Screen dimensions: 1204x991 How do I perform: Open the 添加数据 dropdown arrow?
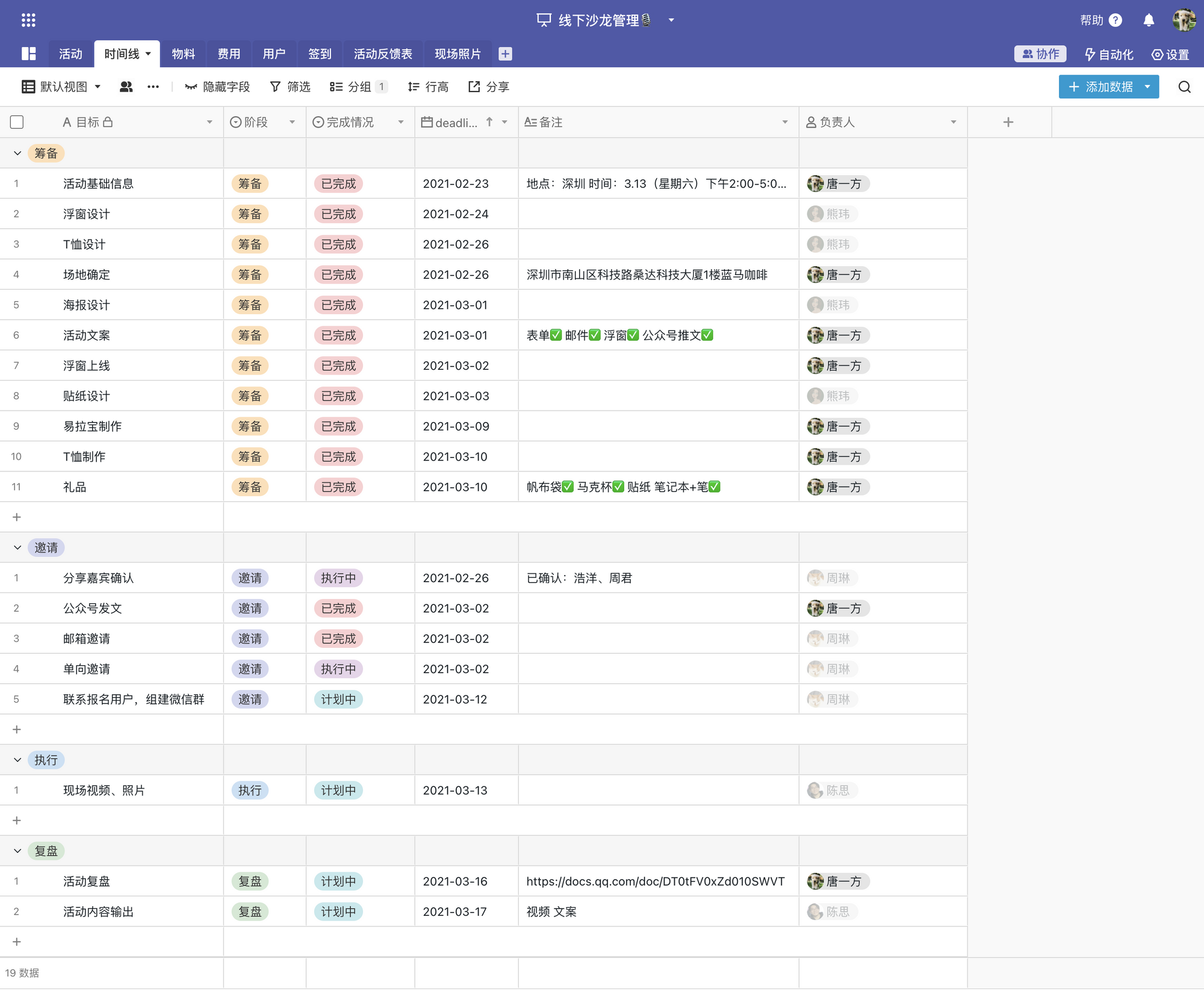point(1147,87)
